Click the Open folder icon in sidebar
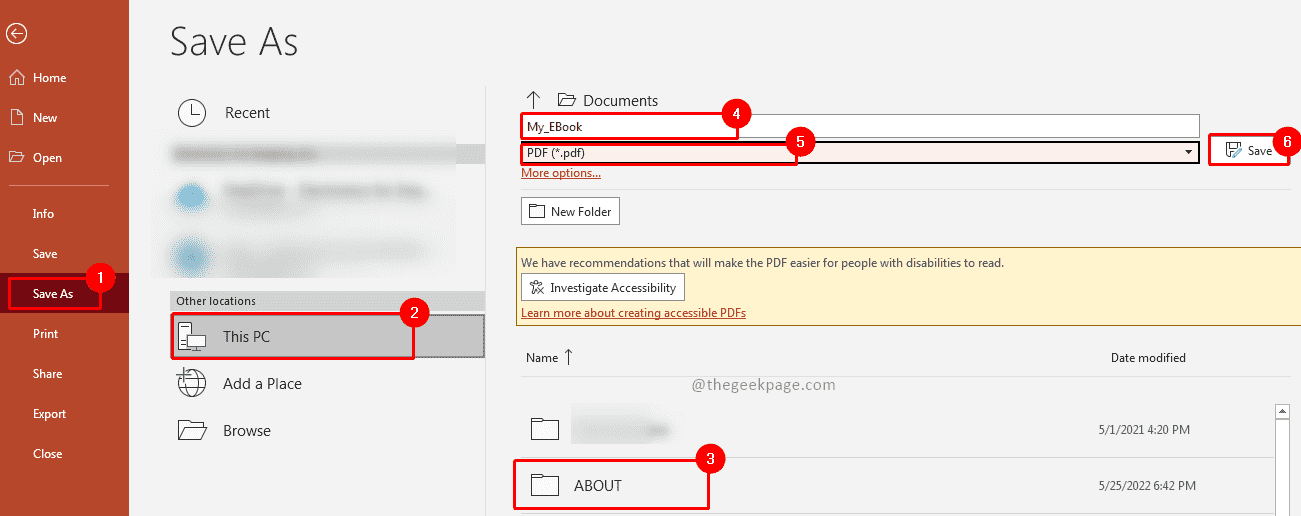 (16, 157)
